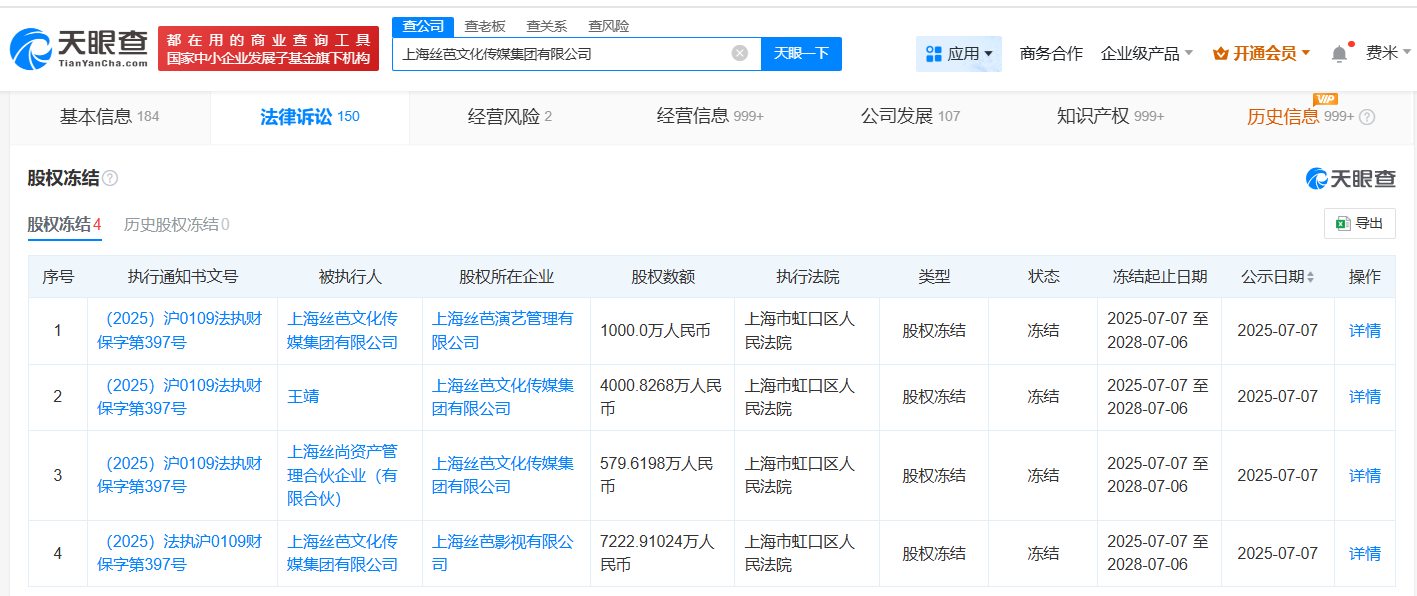Click the notification bell icon
This screenshot has height=596, width=1417.
1339,54
